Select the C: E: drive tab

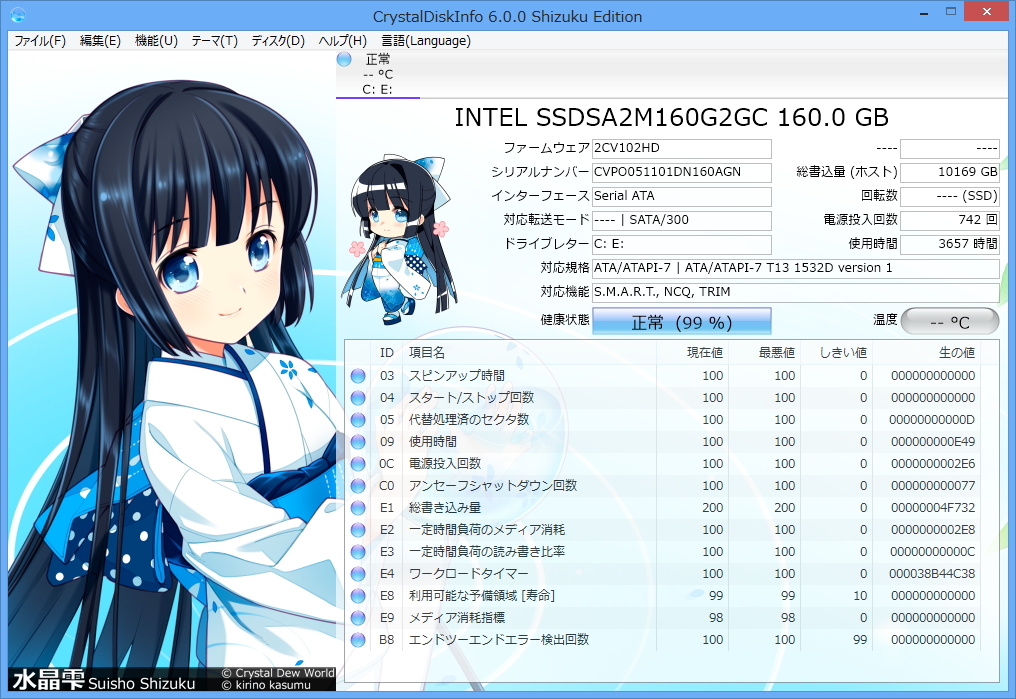(x=377, y=88)
